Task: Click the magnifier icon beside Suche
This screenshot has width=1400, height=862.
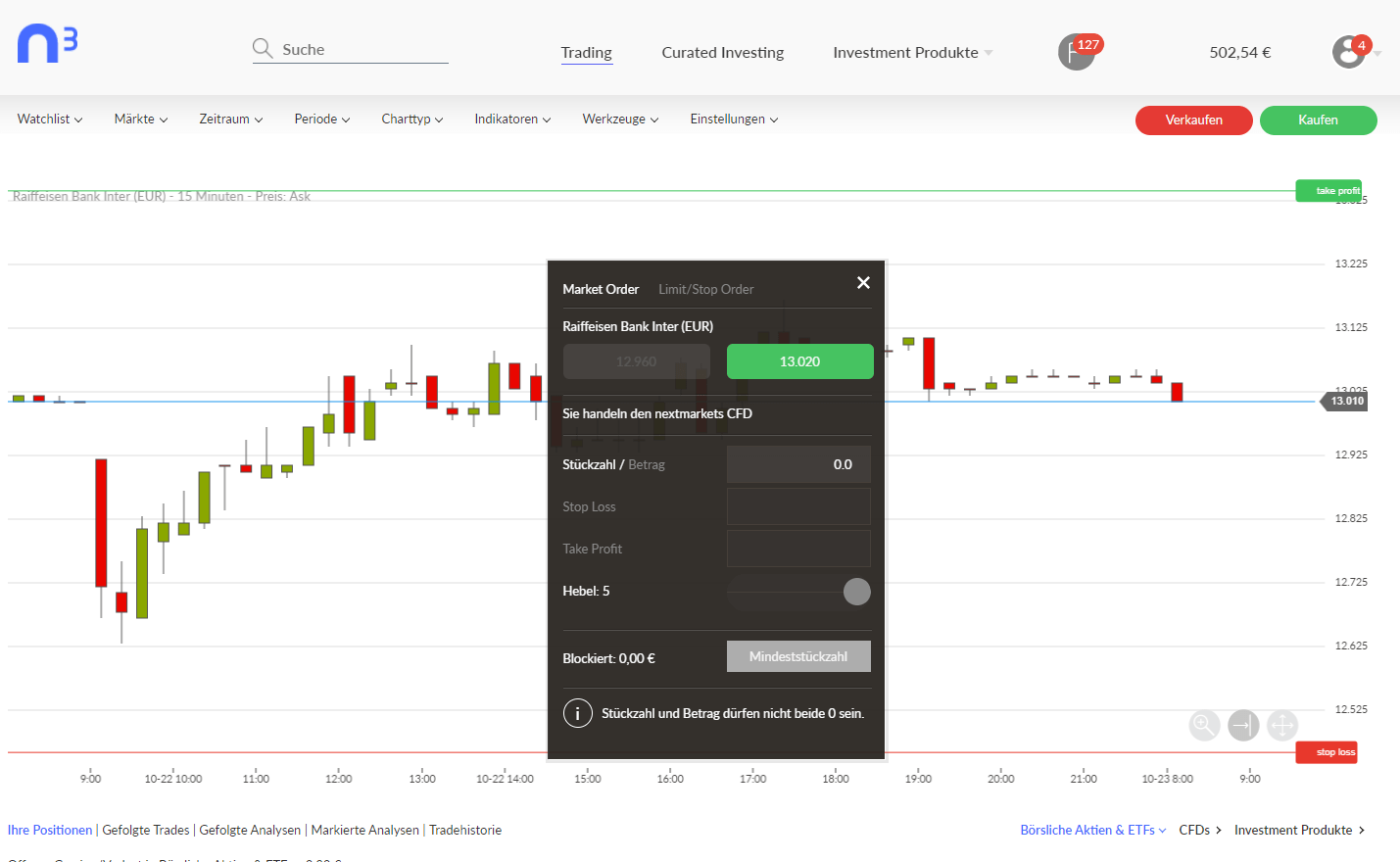Action: click(x=263, y=49)
